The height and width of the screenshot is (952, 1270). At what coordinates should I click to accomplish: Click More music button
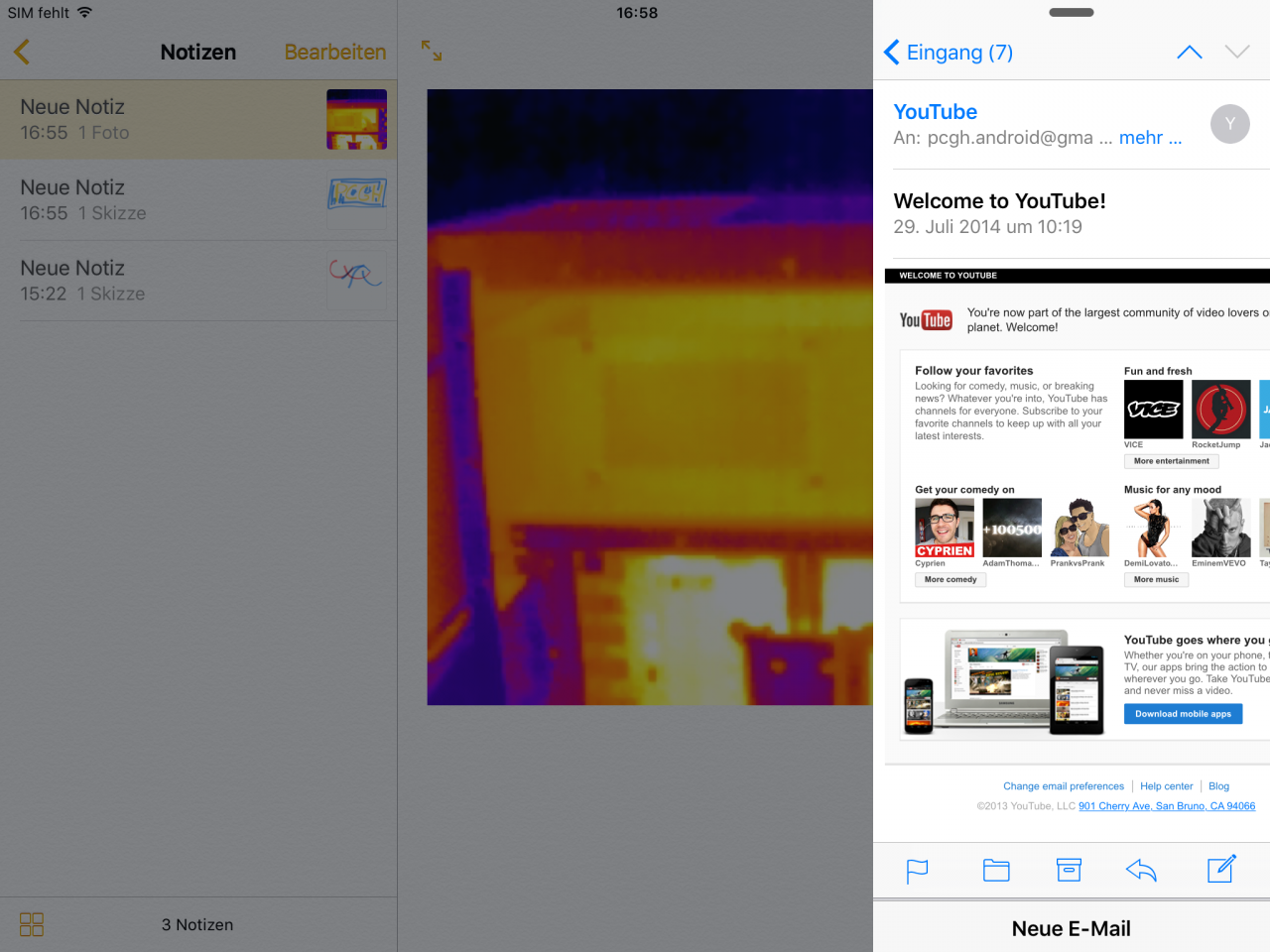click(1156, 579)
